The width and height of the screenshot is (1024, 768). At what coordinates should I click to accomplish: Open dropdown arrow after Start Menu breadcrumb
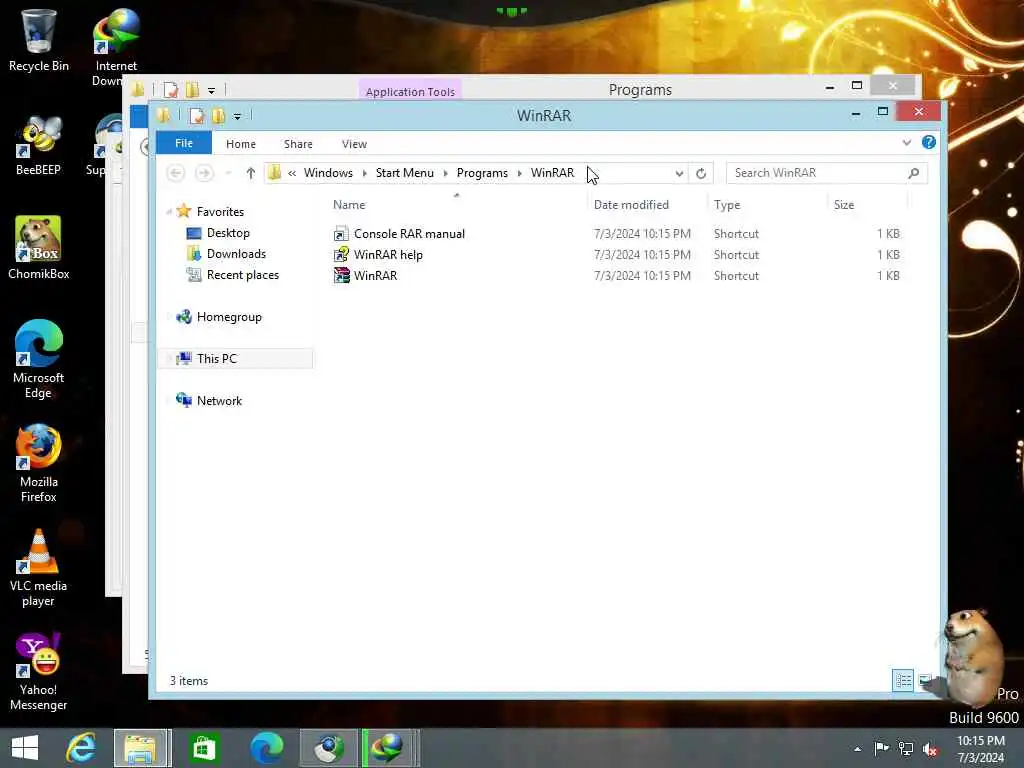tap(445, 173)
